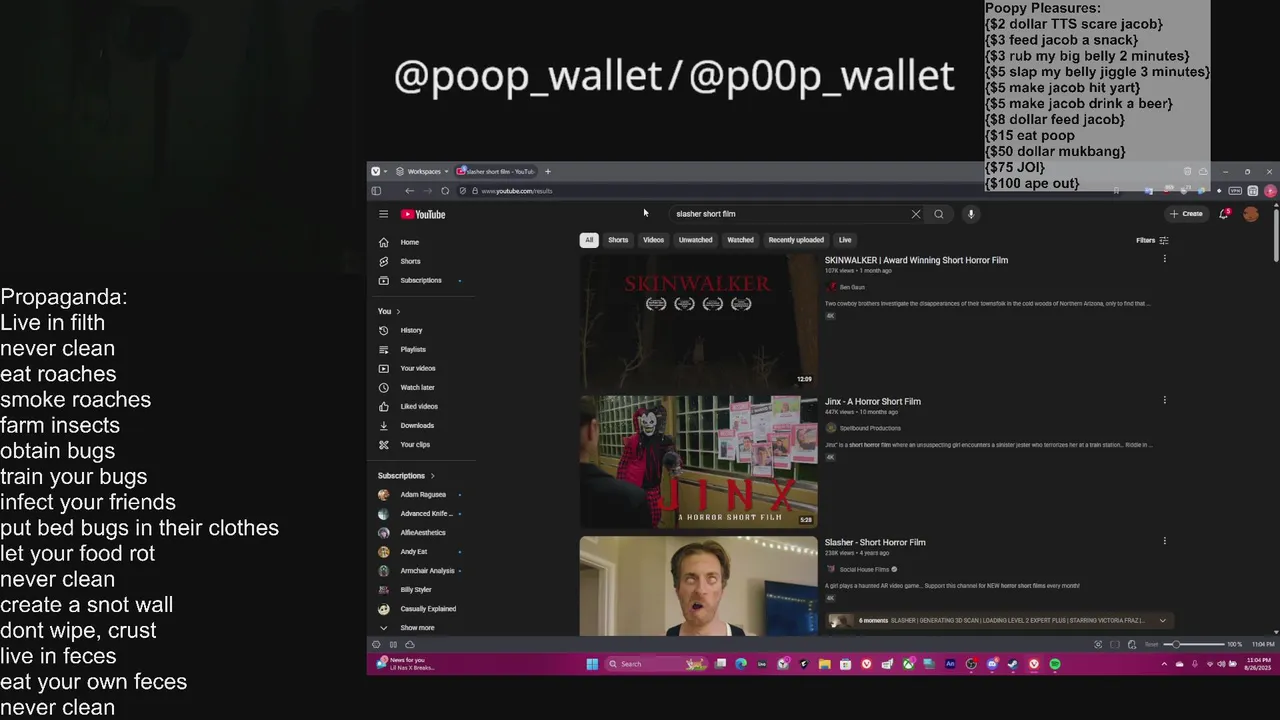Open Windows Start menu

[592, 664]
